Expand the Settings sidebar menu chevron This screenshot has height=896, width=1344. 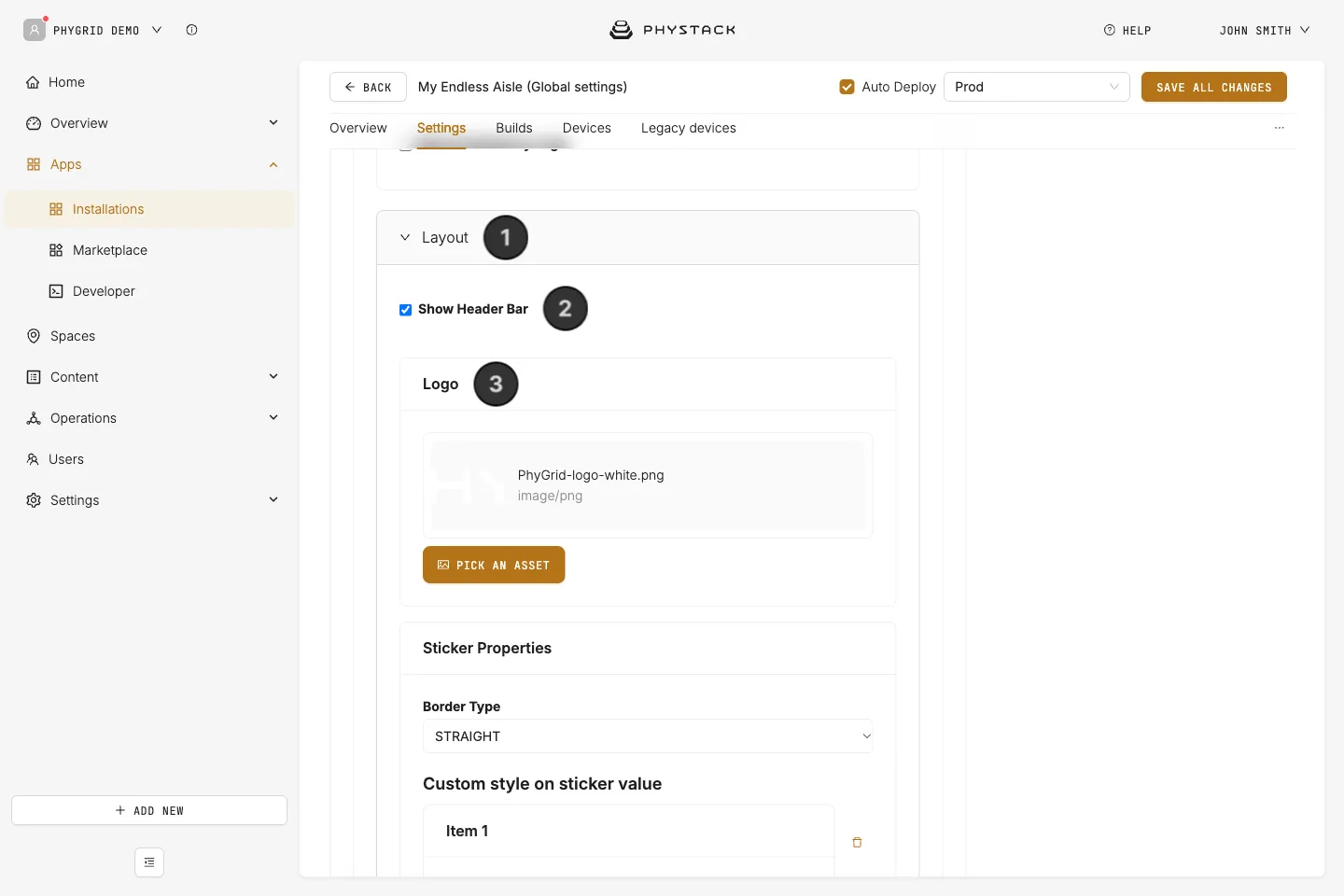click(273, 499)
